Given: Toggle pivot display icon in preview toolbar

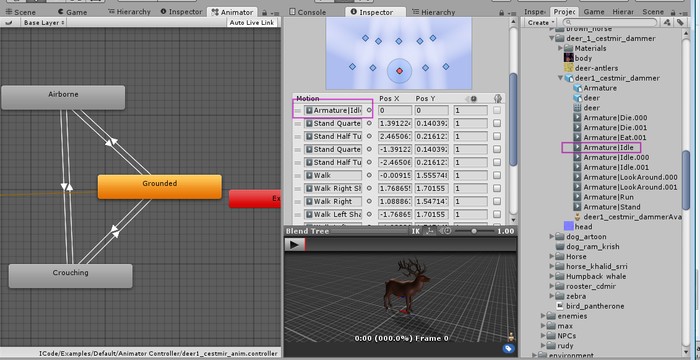Looking at the screenshot, I should click(431, 231).
